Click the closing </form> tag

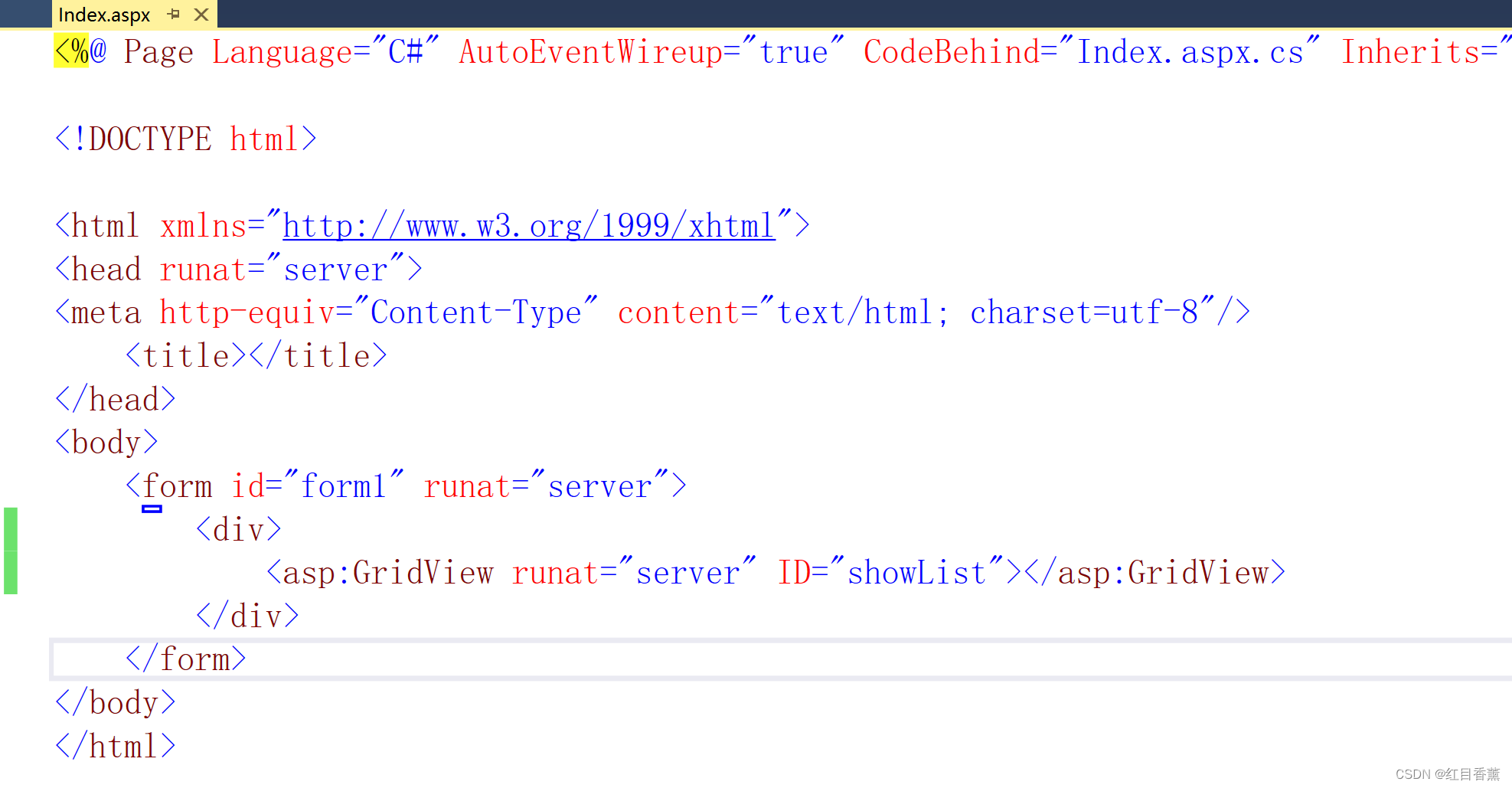click(x=185, y=659)
